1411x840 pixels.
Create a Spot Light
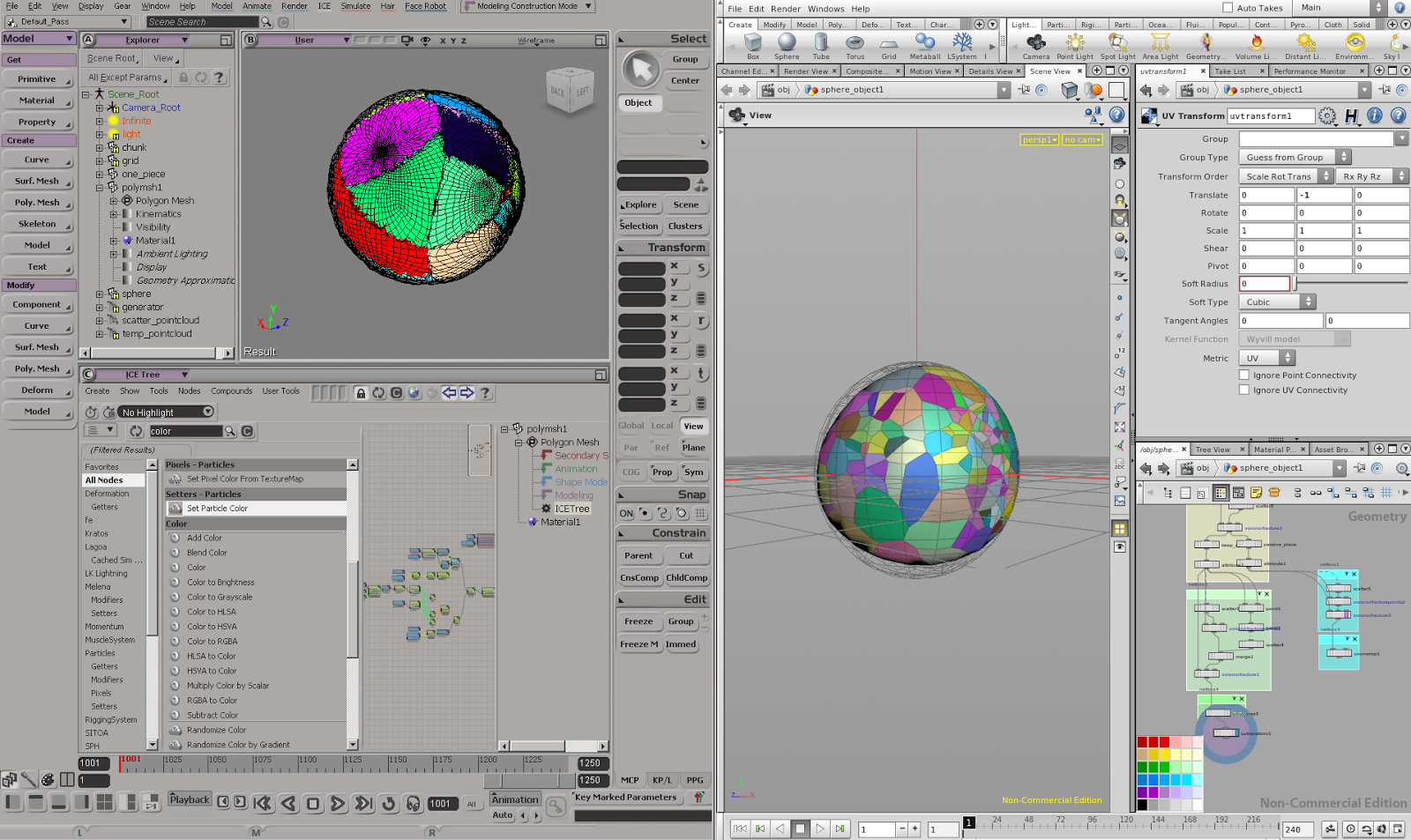pos(1117,46)
